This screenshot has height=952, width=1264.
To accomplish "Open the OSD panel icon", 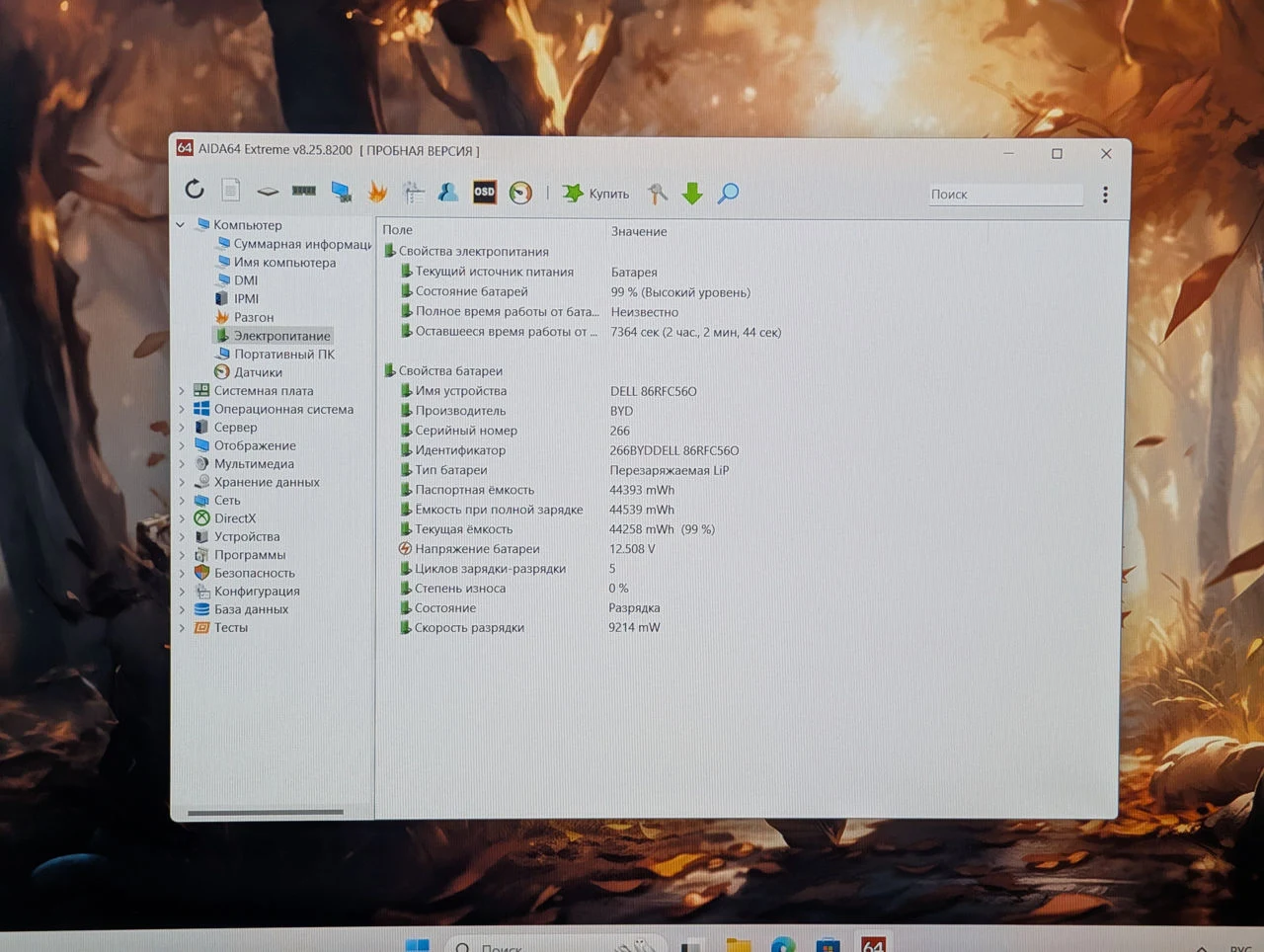I will click(484, 192).
